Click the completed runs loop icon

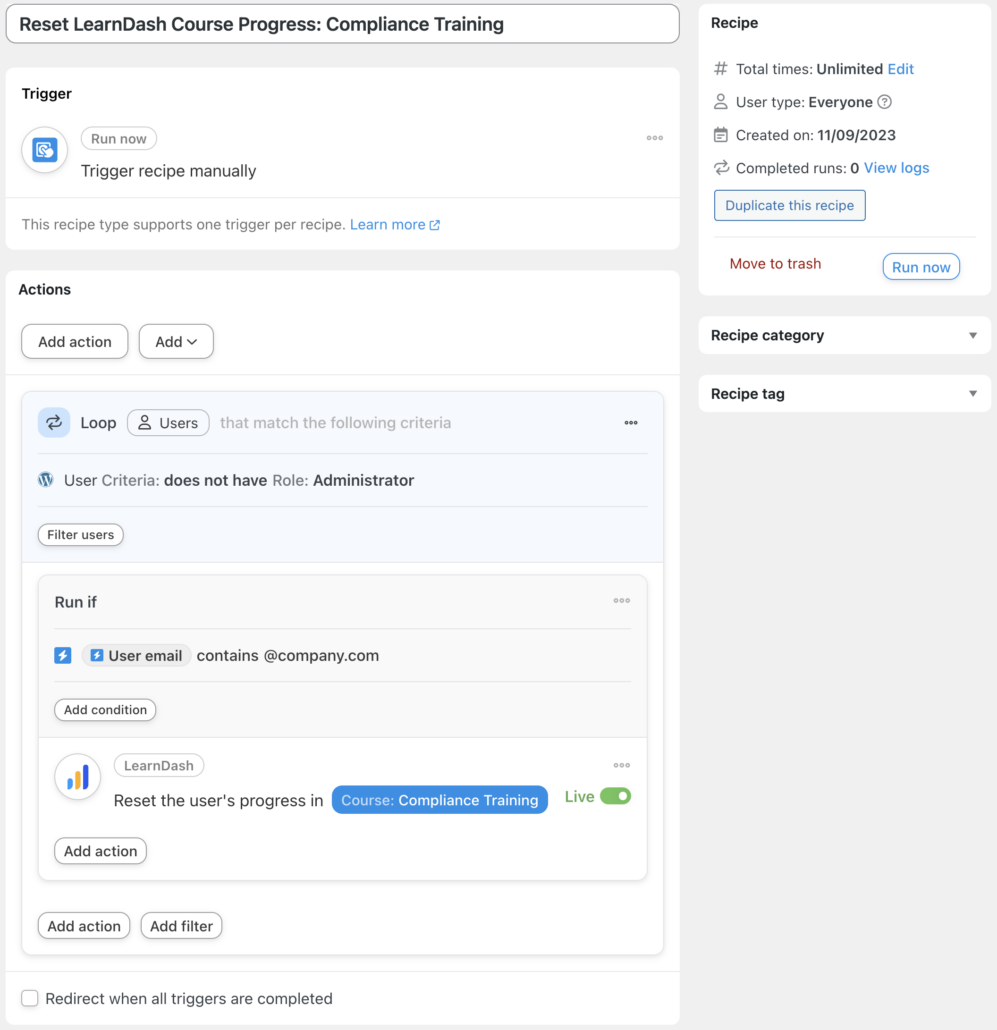pos(720,168)
